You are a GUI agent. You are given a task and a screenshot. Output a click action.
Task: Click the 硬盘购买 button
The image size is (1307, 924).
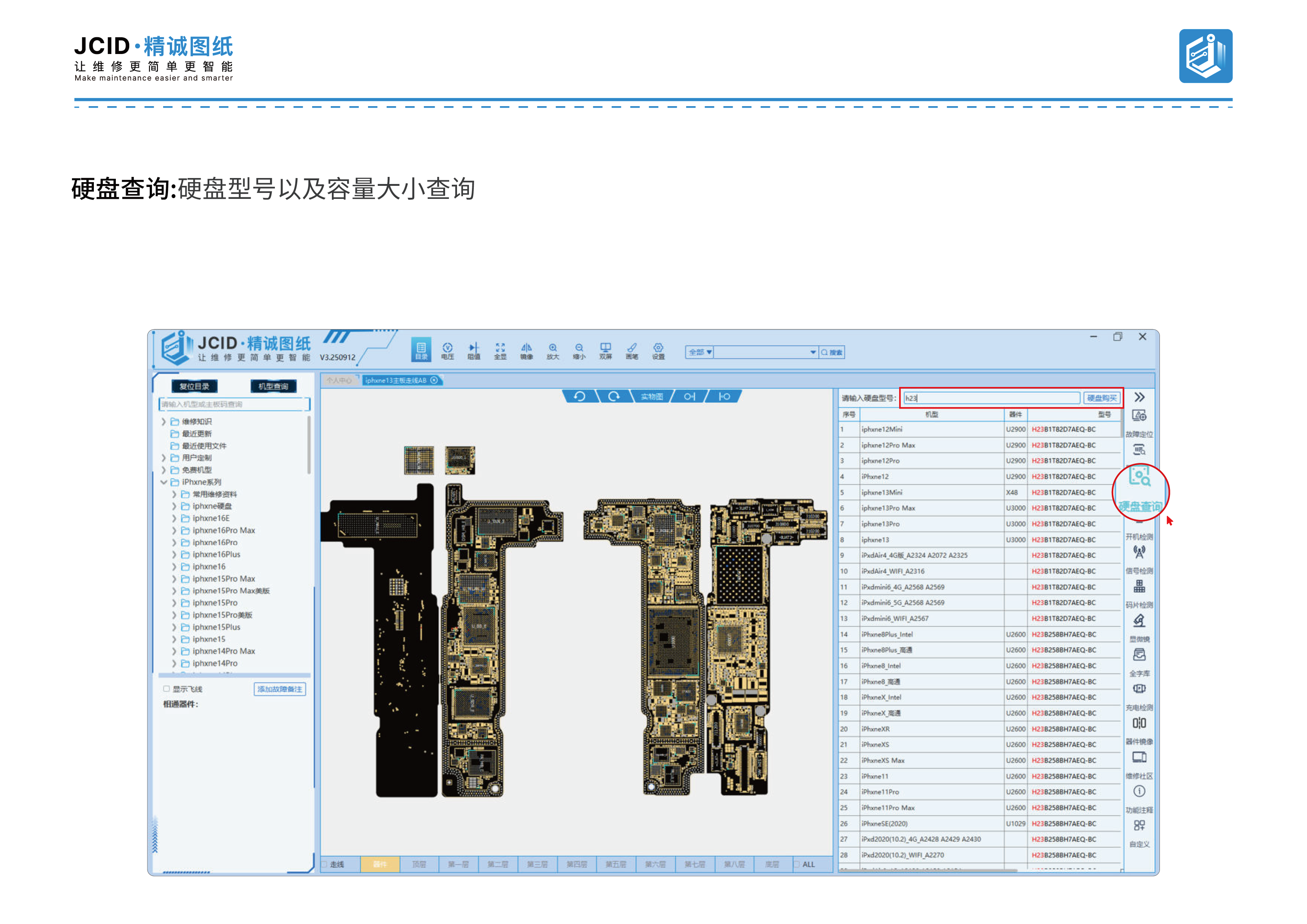coord(1101,398)
